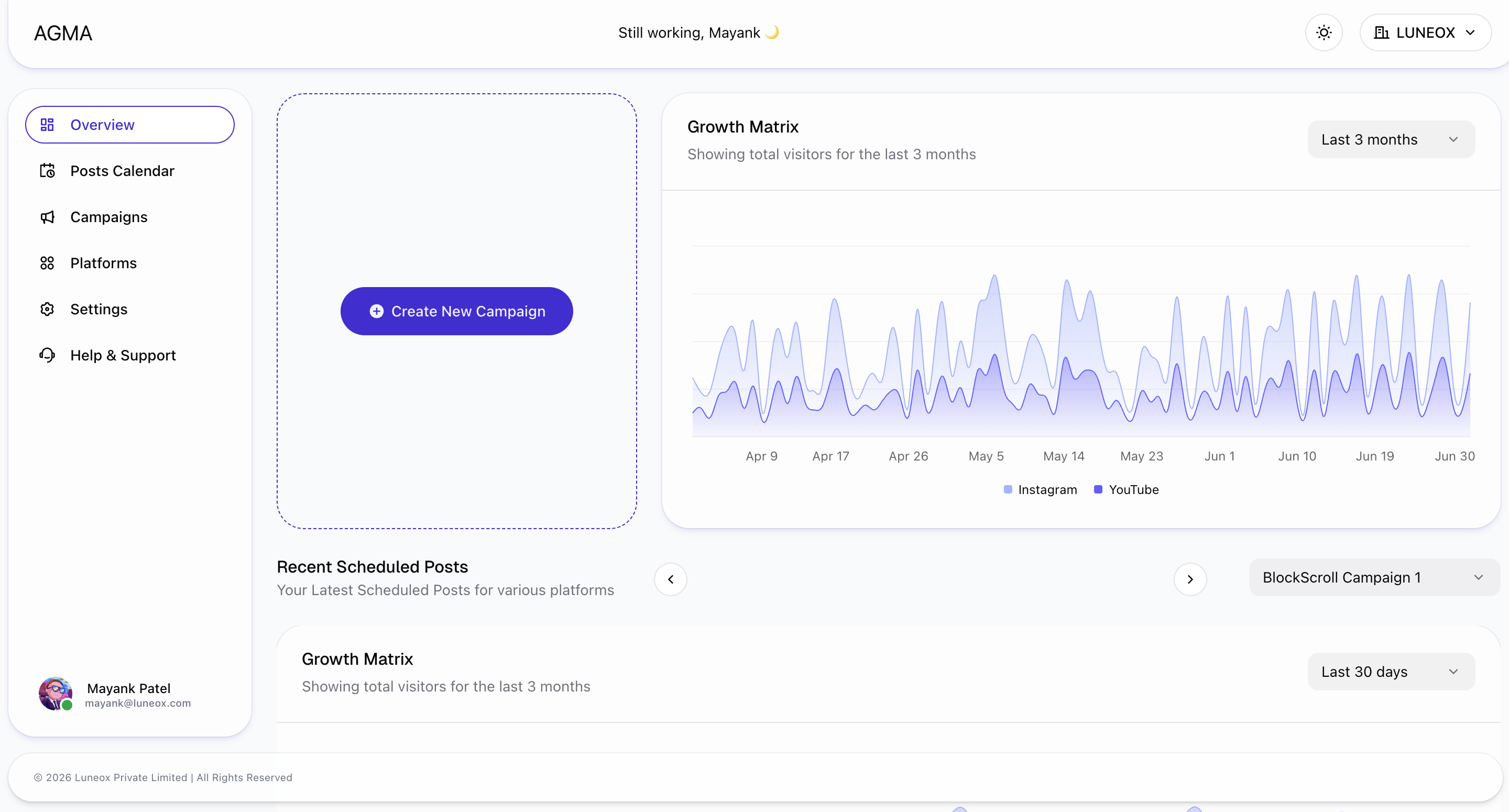The image size is (1509, 812).
Task: Open the LUNEOX organization dropdown
Action: (x=1425, y=33)
